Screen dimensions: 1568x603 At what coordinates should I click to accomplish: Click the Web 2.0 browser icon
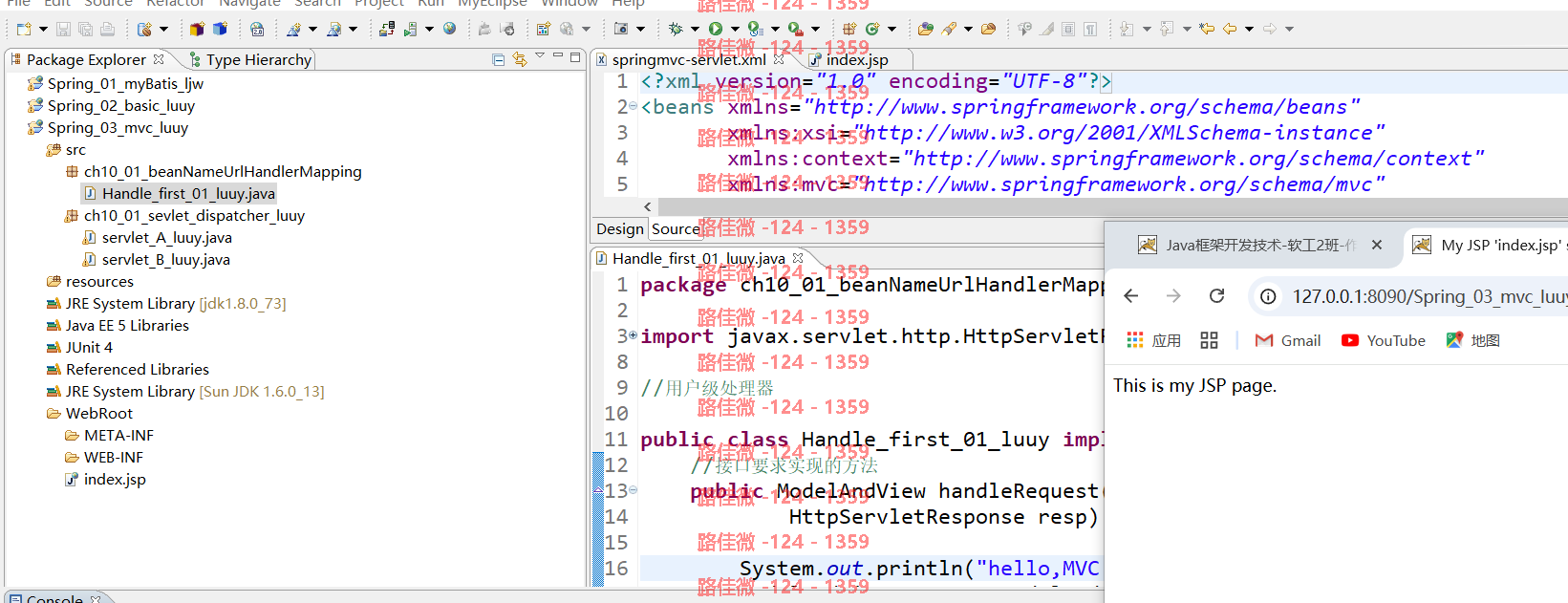(x=258, y=29)
